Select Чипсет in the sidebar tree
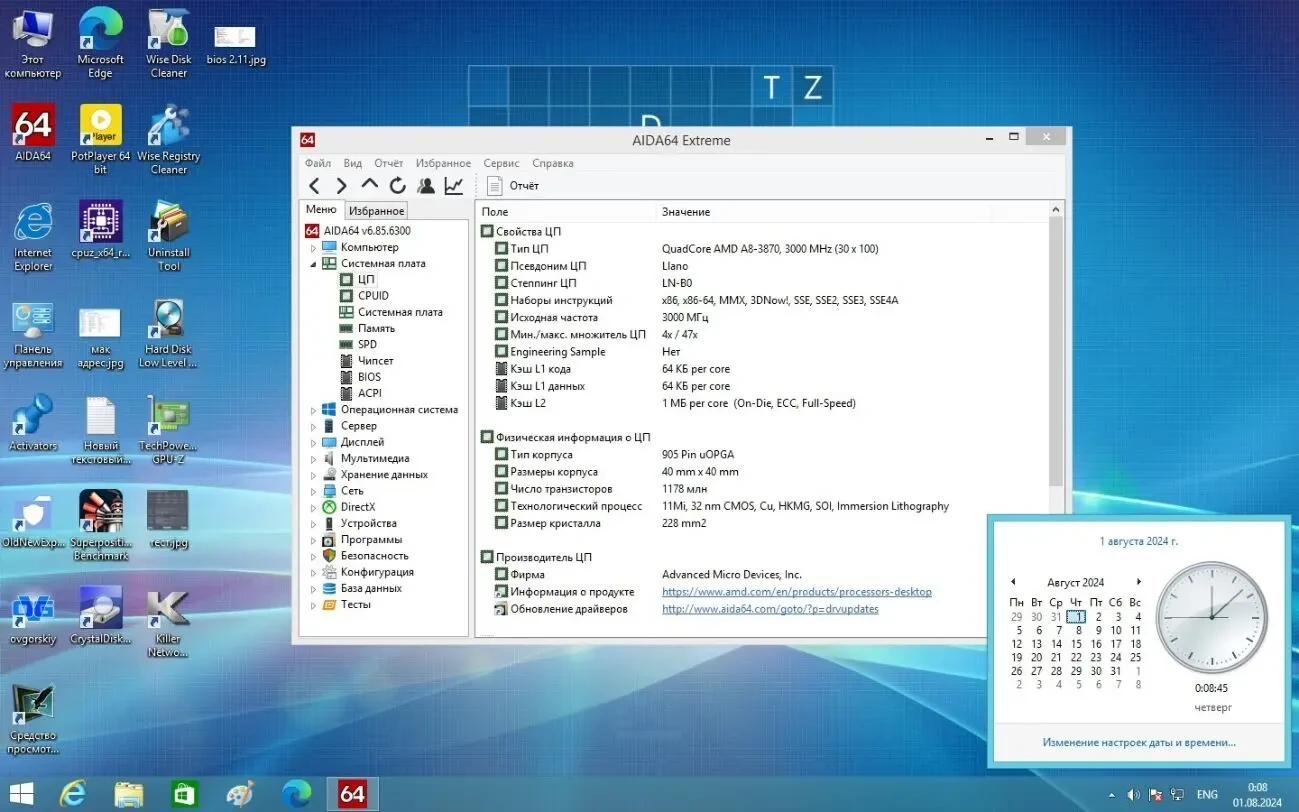This screenshot has height=812, width=1299. click(375, 361)
